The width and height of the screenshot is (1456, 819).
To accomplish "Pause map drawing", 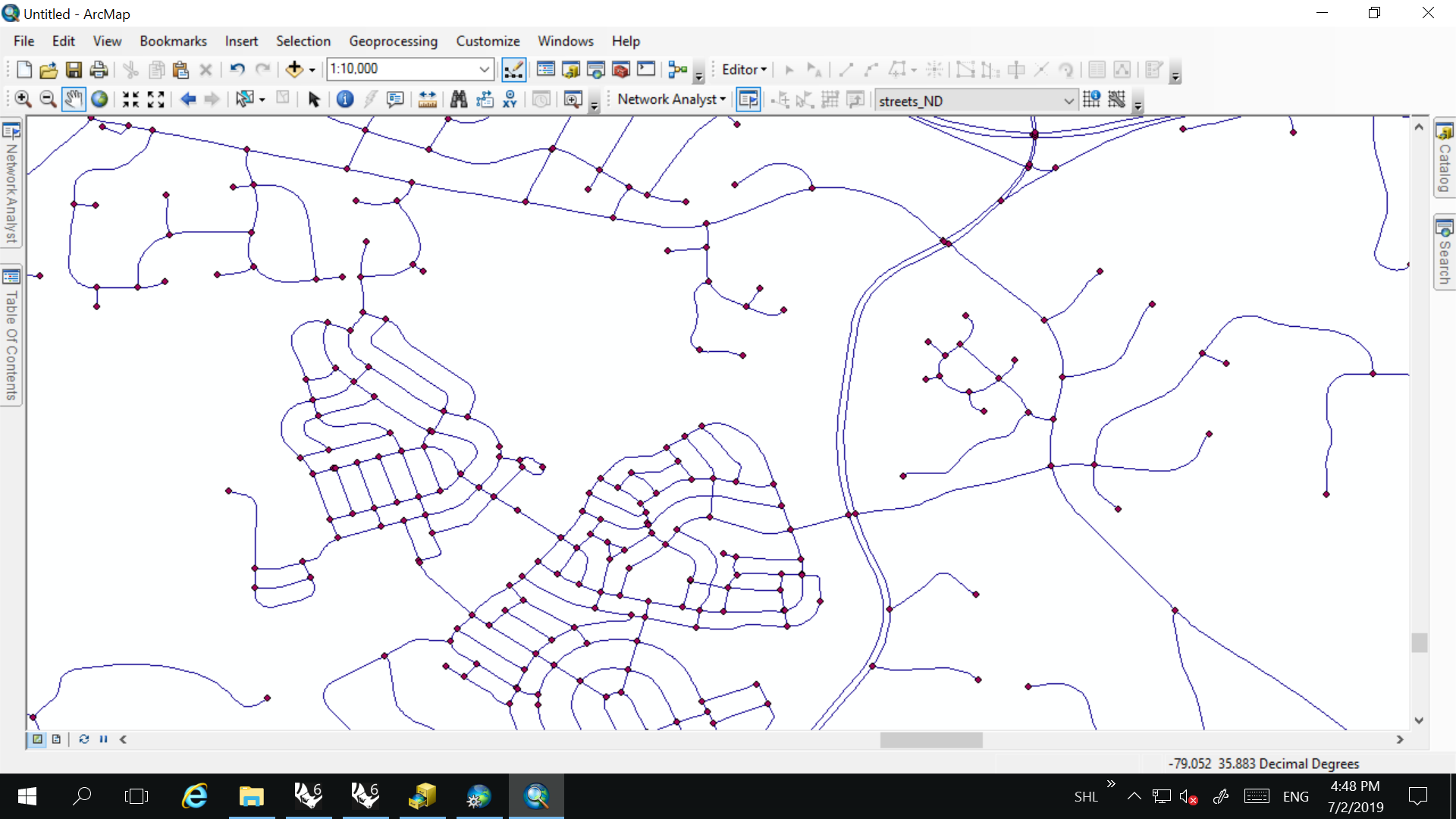I will (103, 739).
